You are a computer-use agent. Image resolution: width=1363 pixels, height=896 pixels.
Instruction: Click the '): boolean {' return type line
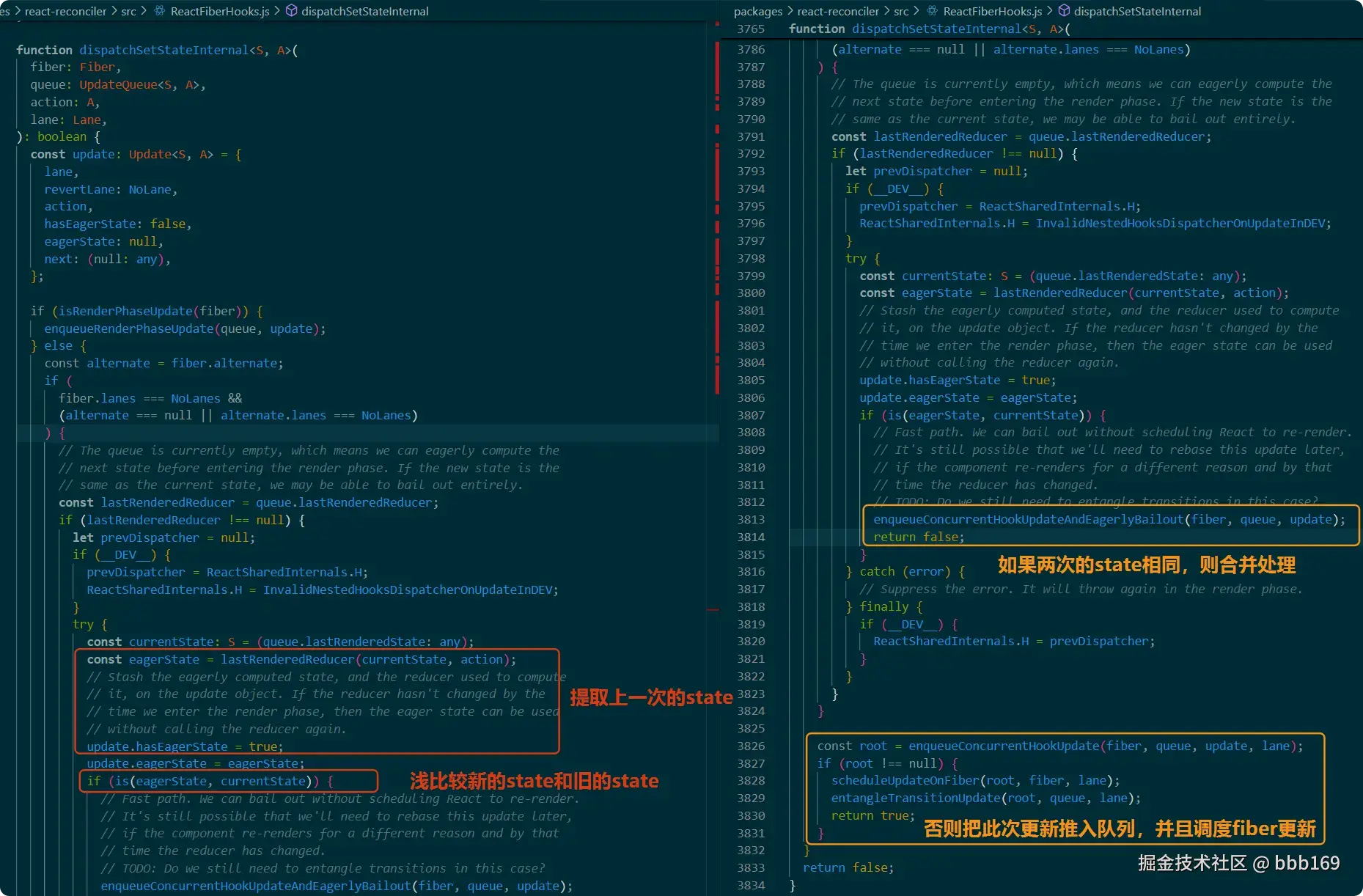[x=59, y=136]
